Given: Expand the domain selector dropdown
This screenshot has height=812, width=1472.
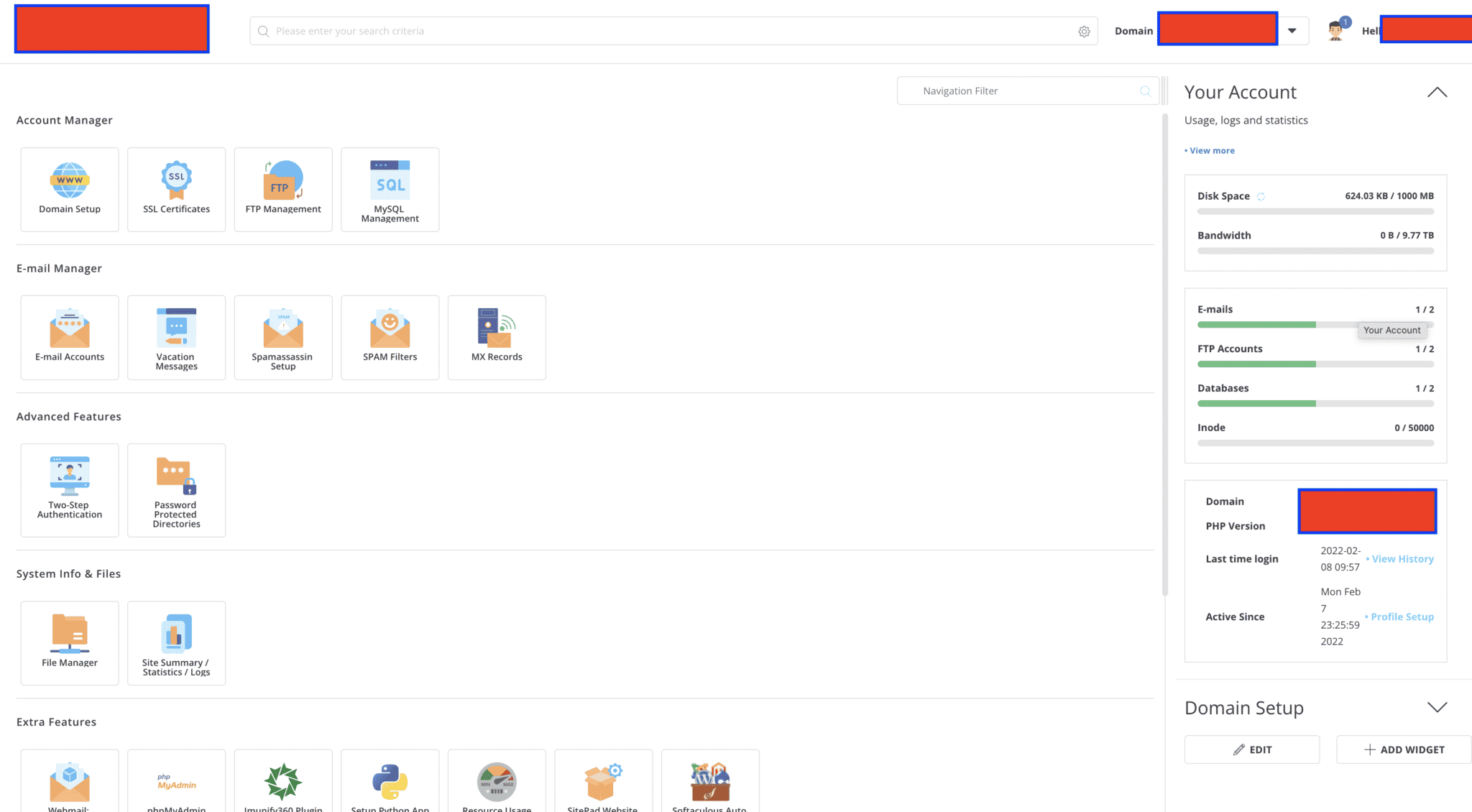Looking at the screenshot, I should [x=1292, y=30].
